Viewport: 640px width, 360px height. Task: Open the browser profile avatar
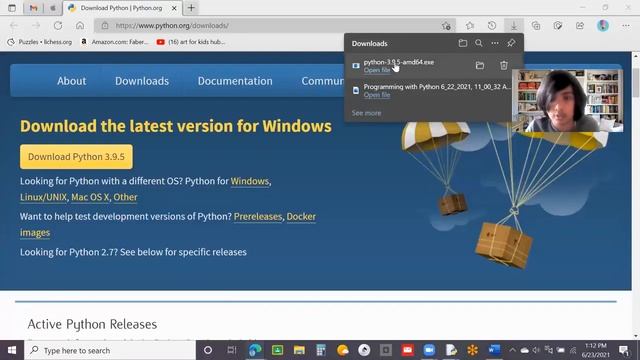tap(603, 26)
